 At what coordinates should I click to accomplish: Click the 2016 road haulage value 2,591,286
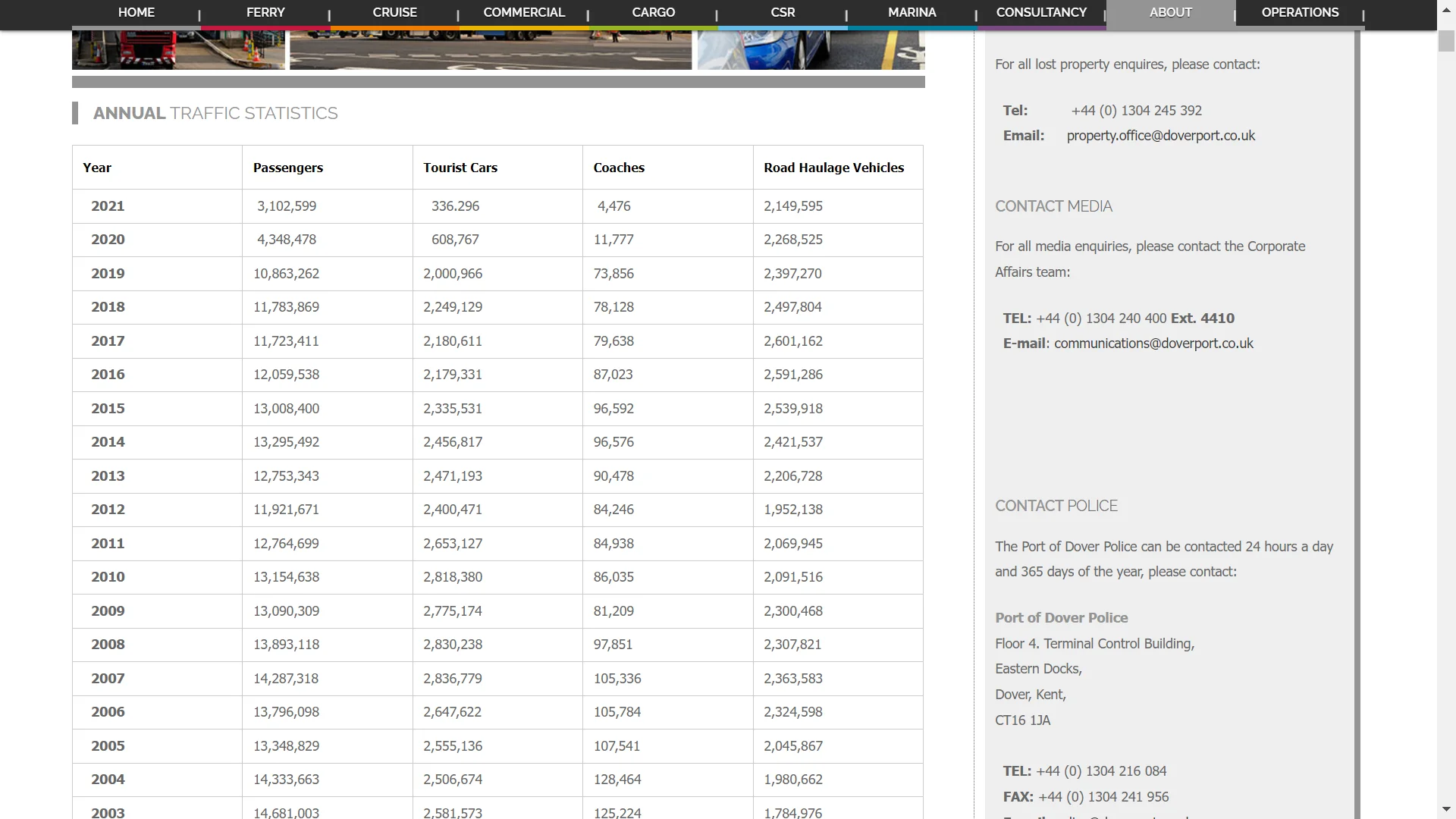(x=793, y=375)
